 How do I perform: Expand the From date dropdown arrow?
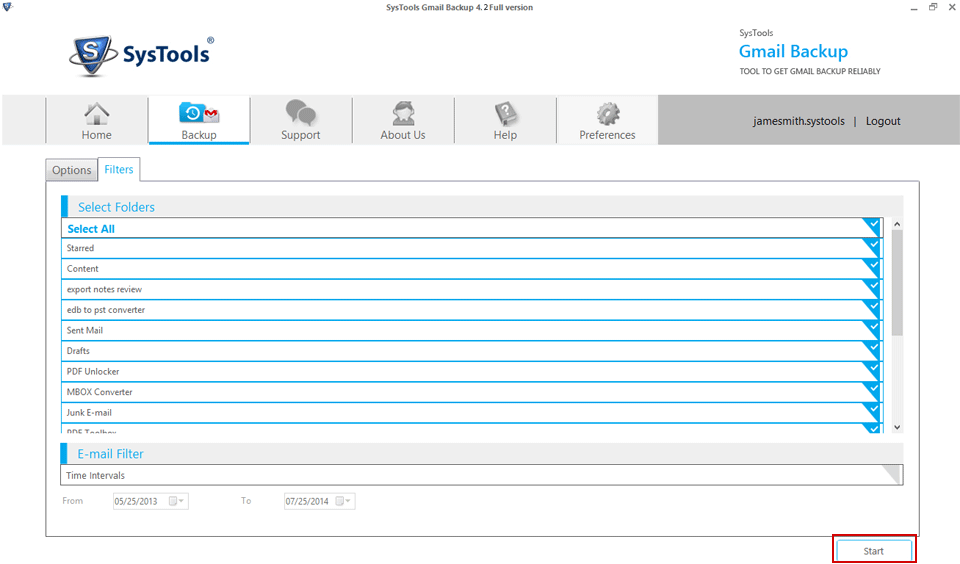coord(182,501)
